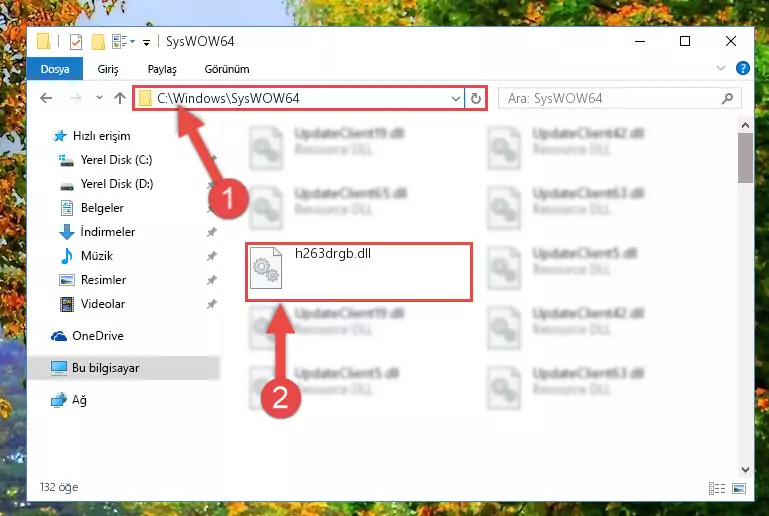Unpin Videolar using its pin icon

211,304
